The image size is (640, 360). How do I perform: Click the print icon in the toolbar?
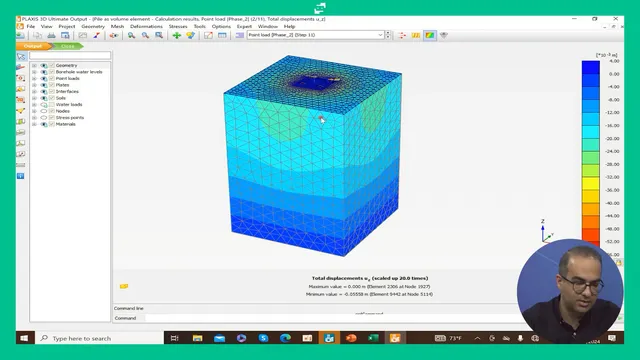click(51, 36)
